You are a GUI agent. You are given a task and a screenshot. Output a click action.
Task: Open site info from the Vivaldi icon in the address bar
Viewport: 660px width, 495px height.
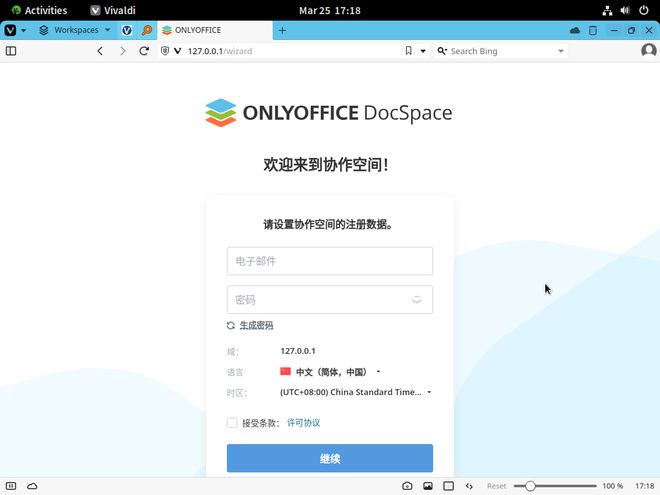[178, 51]
